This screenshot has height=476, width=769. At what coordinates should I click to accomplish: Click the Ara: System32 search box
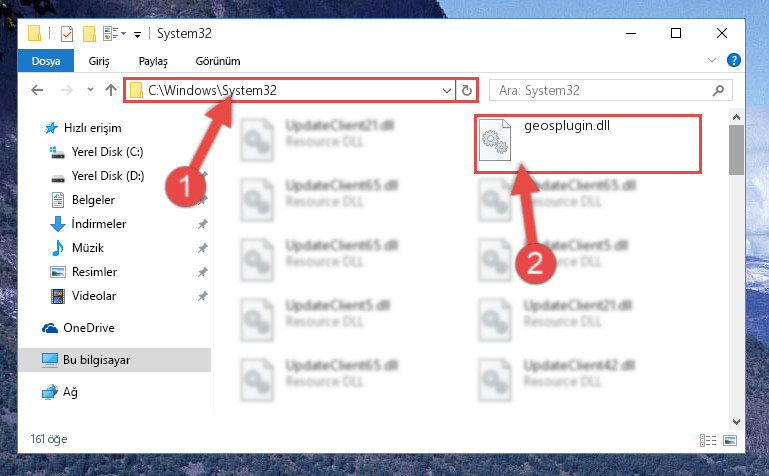click(611, 90)
